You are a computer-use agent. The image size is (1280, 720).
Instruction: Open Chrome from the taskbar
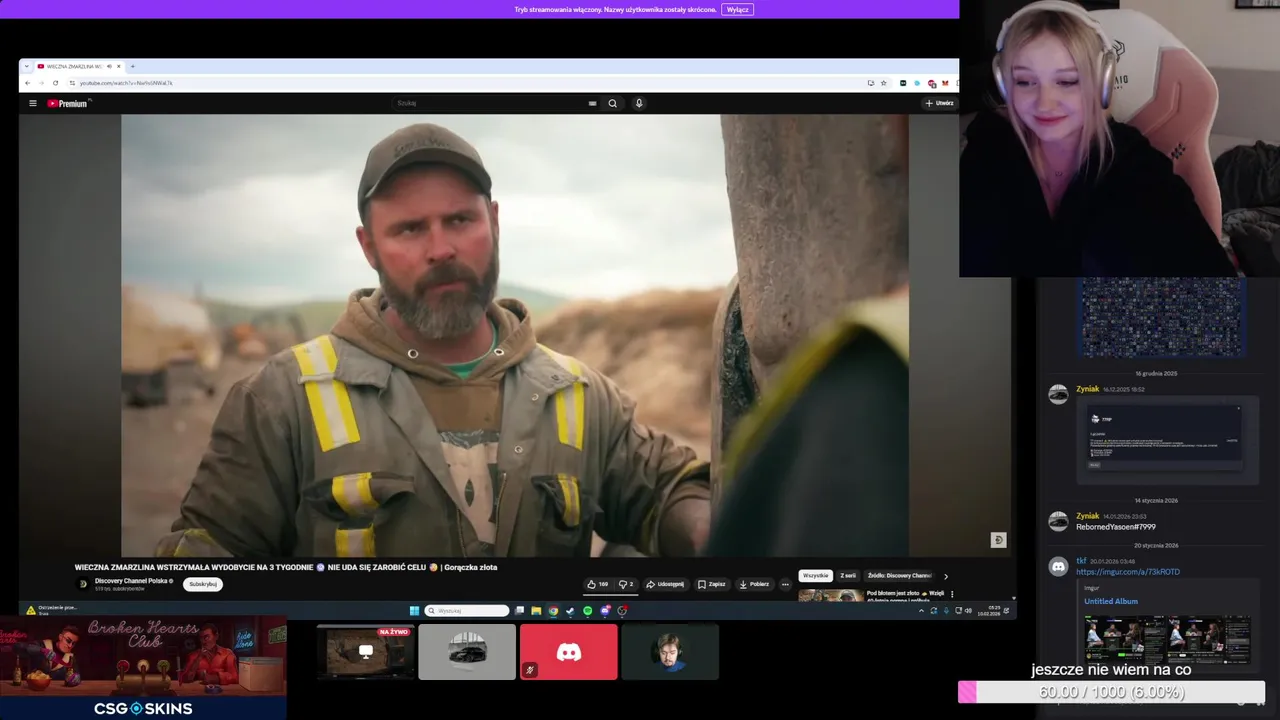553,611
